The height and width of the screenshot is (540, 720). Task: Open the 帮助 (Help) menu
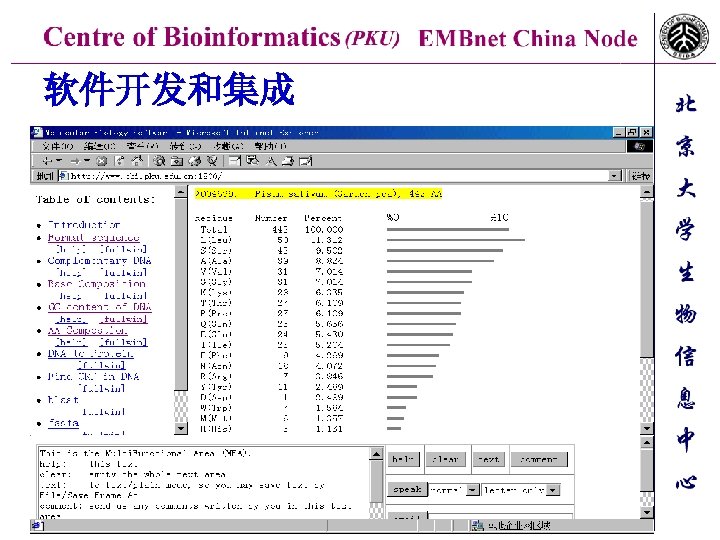(x=270, y=146)
